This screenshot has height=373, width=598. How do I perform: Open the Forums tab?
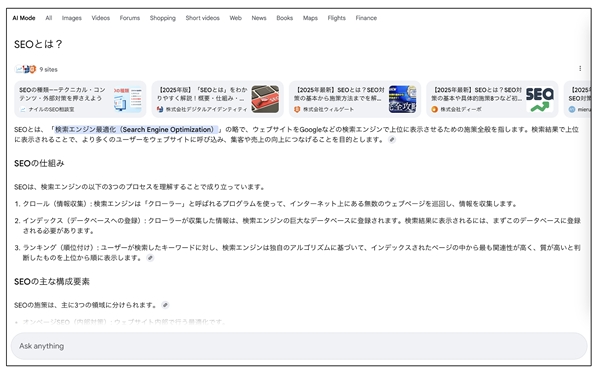coord(130,18)
